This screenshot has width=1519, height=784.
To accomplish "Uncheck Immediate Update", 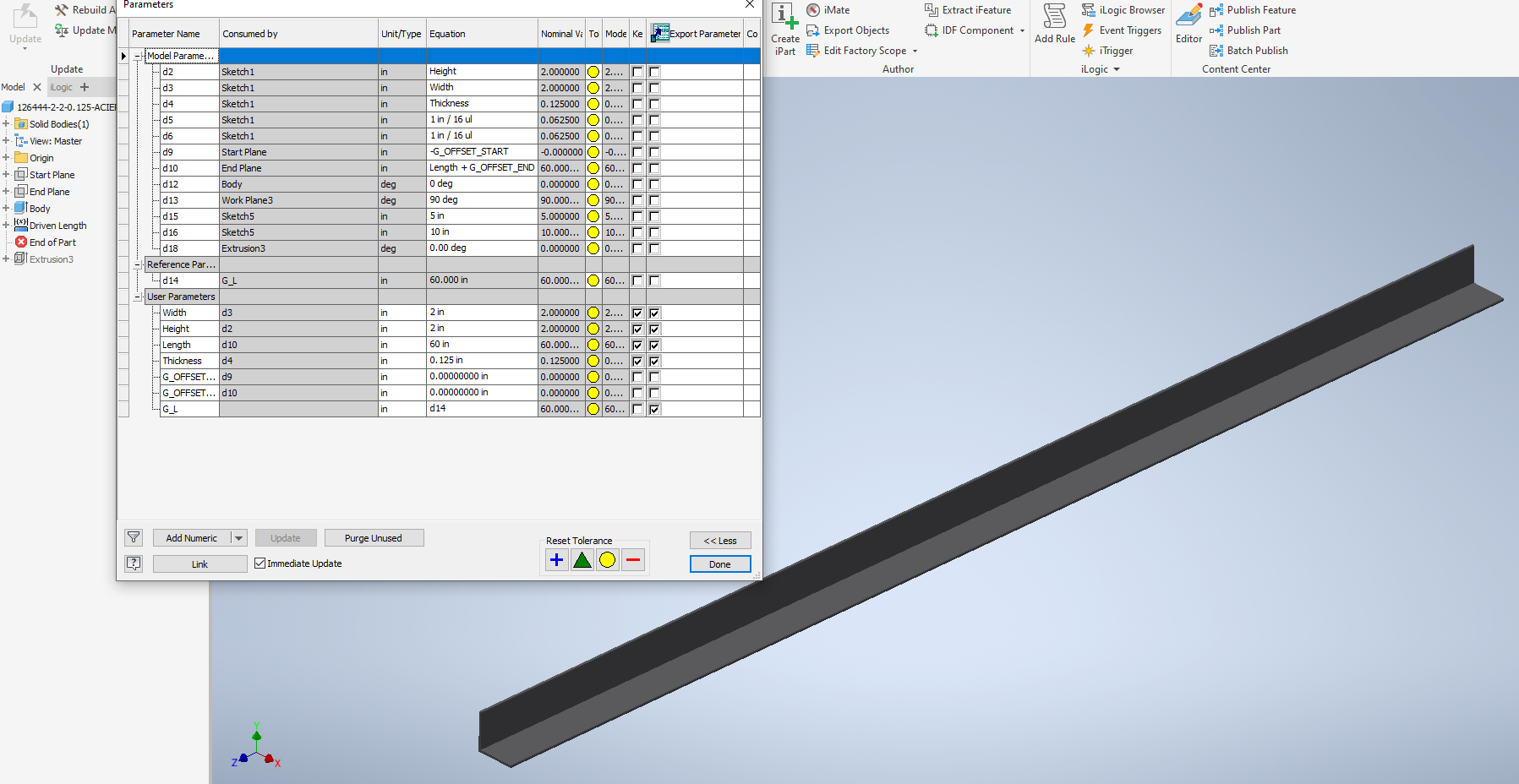I will [x=260, y=563].
